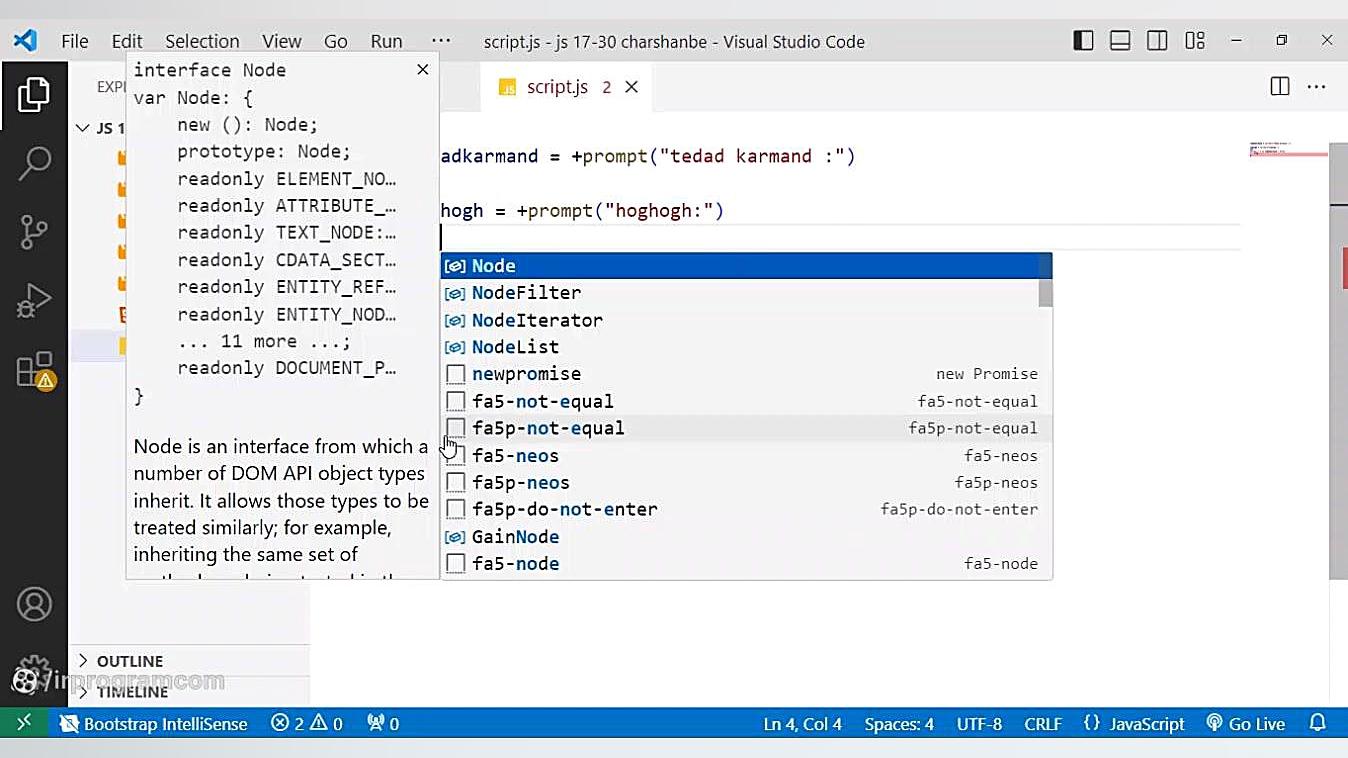
Task: Click the editor vertical scrollbar
Action: (1338, 360)
